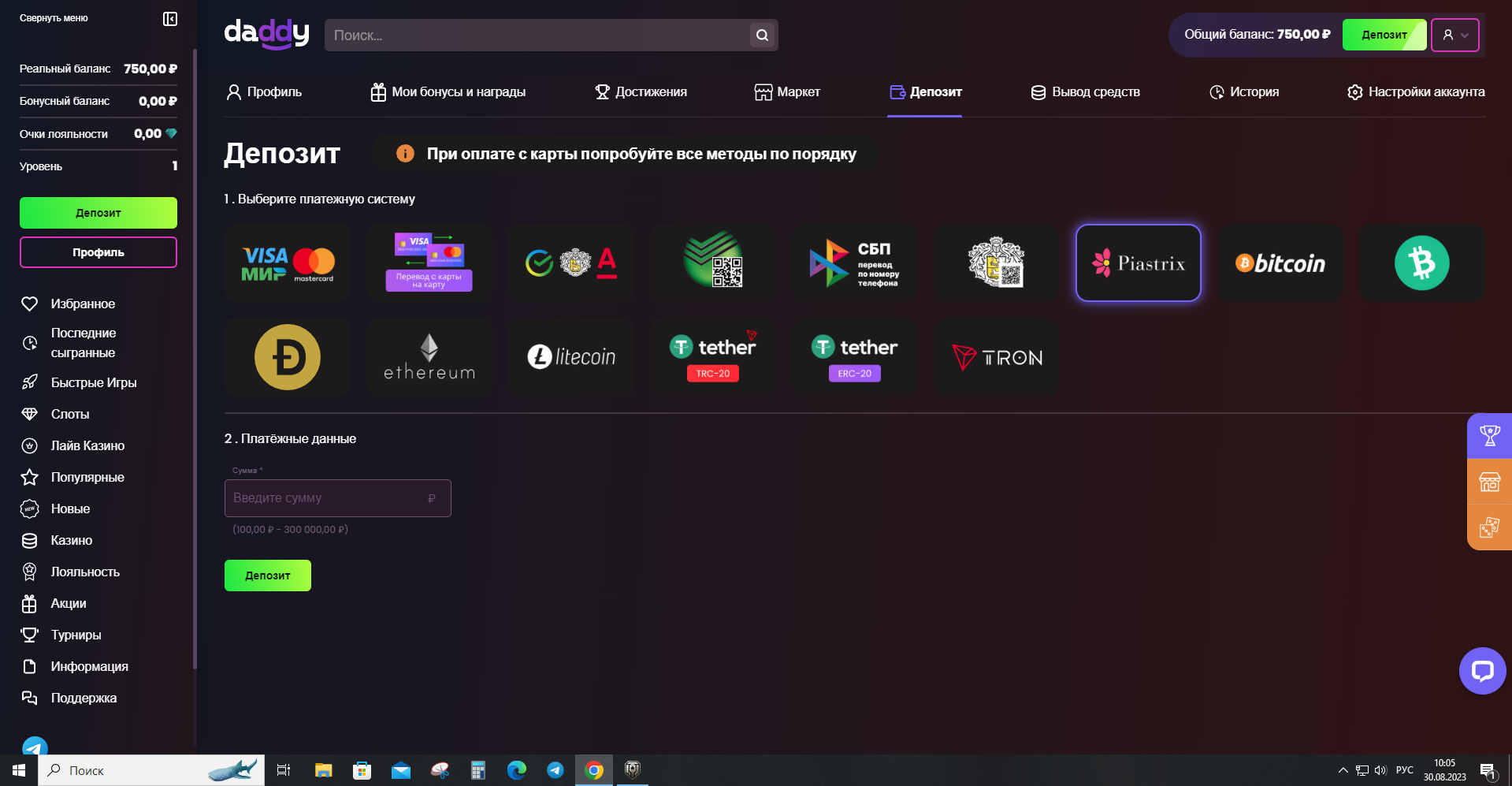Click the Профиль button in sidebar
Viewport: 1512px width, 786px height.
point(98,252)
